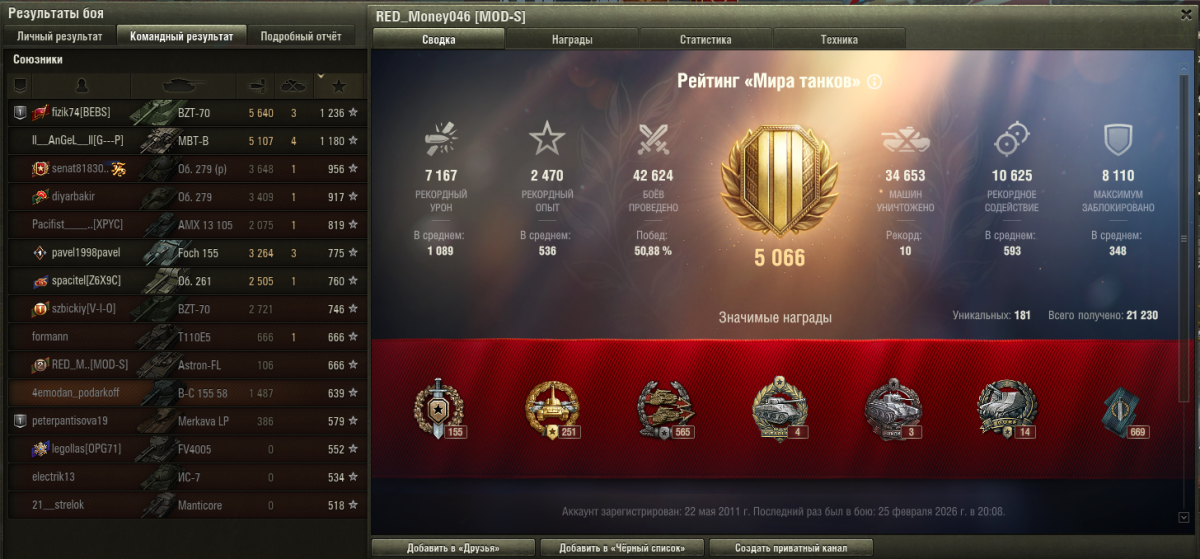The image size is (1200, 559).
Task: Select the gold tank medal with count 251
Action: click(x=552, y=409)
